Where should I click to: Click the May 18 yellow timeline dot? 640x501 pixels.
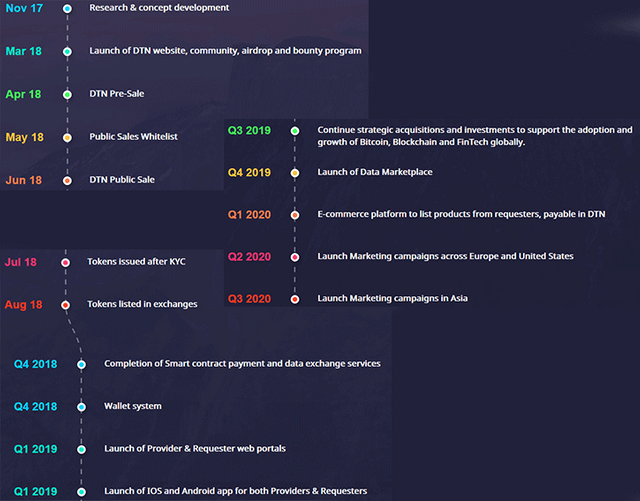tap(67, 138)
